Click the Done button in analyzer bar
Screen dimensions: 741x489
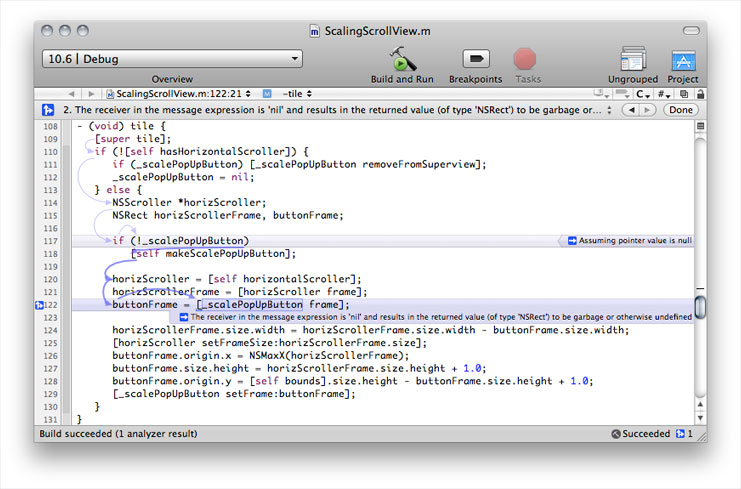(680, 109)
